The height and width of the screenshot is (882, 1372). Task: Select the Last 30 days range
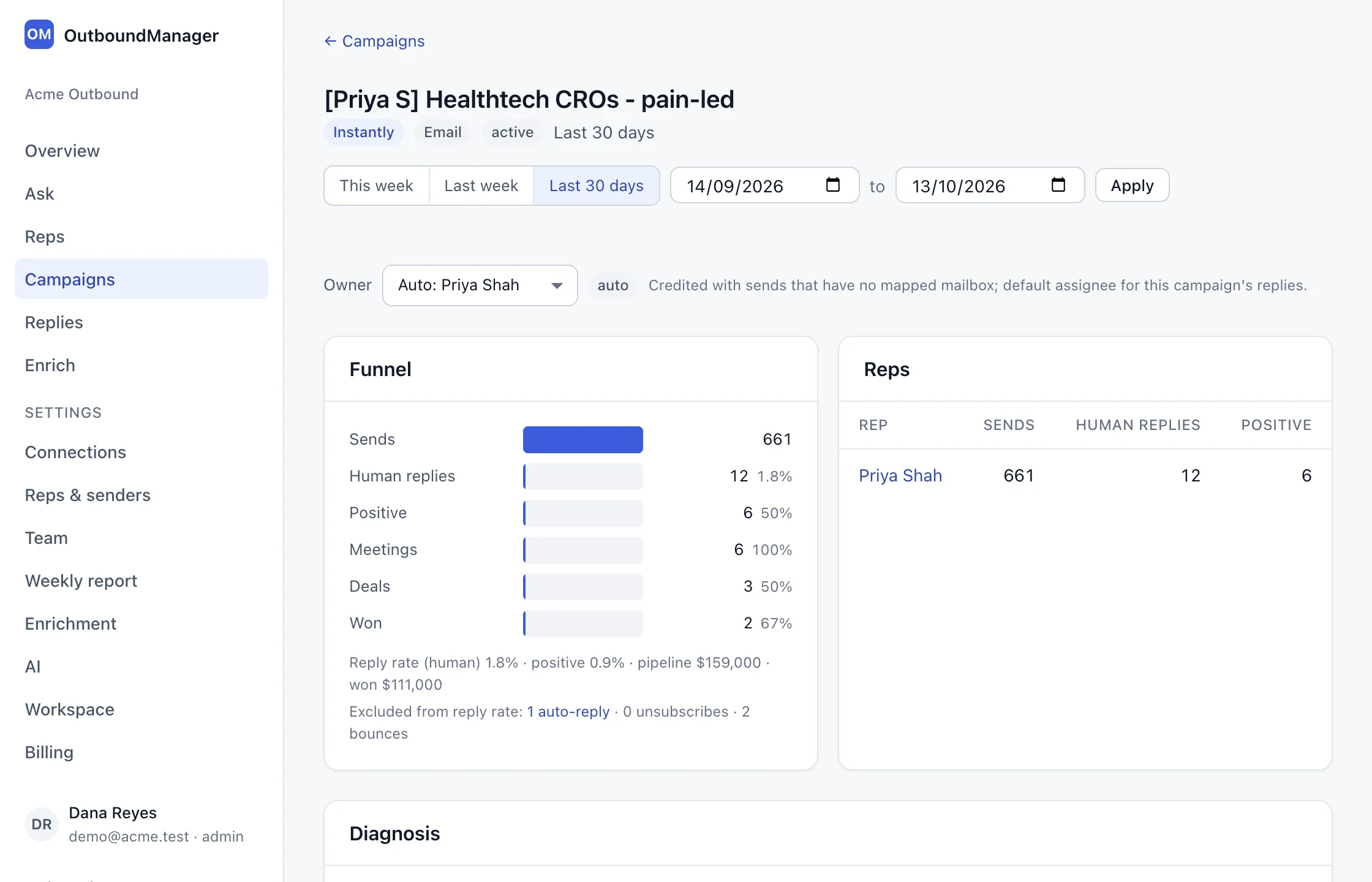coord(597,186)
